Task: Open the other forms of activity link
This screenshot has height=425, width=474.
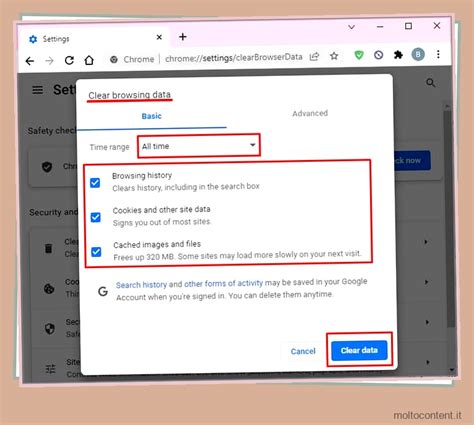Action: click(223, 284)
